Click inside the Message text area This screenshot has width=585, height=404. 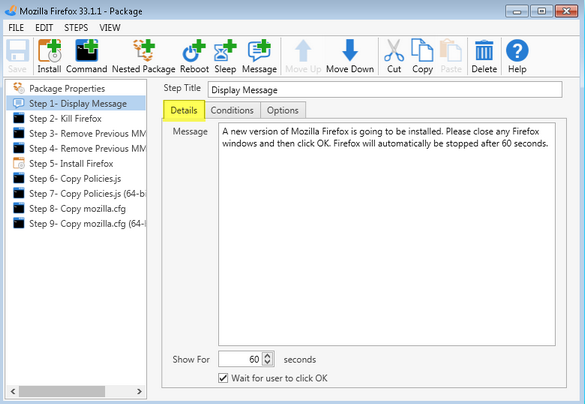point(387,234)
